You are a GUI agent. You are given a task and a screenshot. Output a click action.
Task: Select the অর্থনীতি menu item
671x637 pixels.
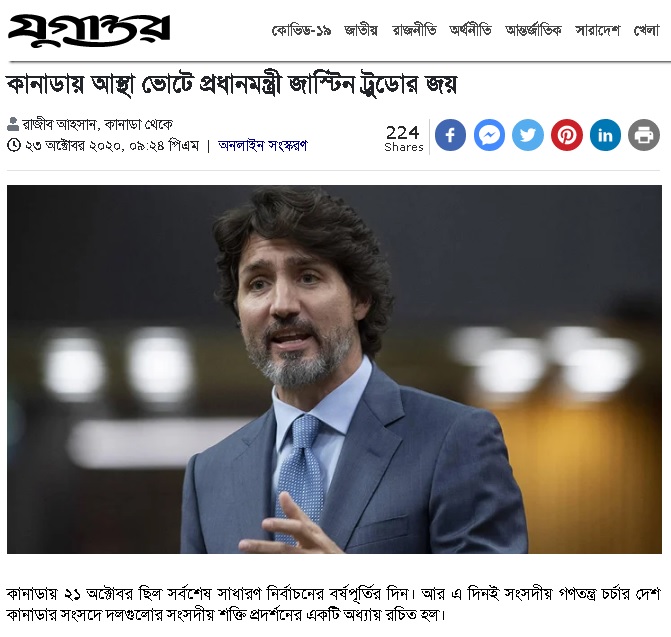(470, 30)
